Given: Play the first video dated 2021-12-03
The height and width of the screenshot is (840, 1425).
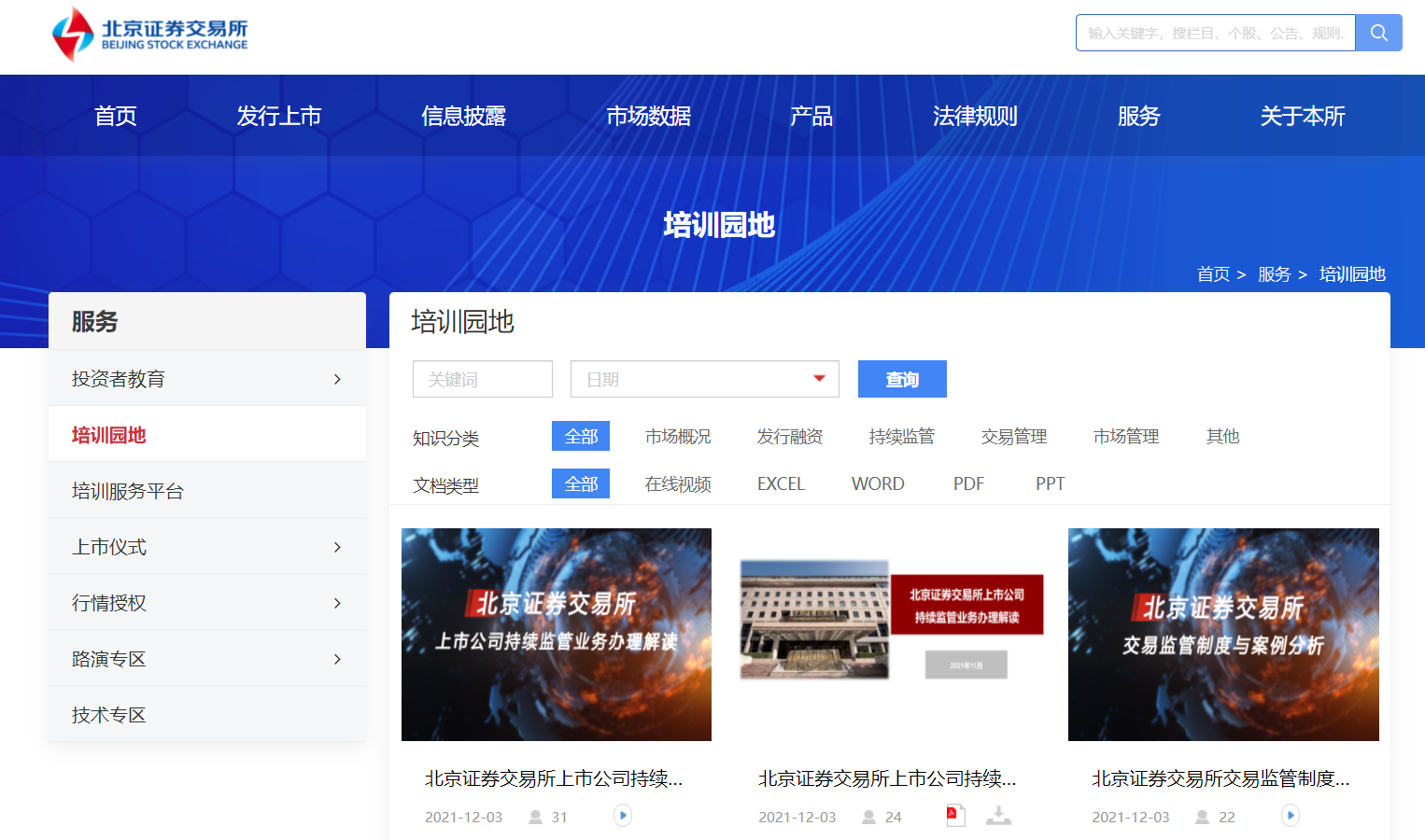Looking at the screenshot, I should coord(623,816).
